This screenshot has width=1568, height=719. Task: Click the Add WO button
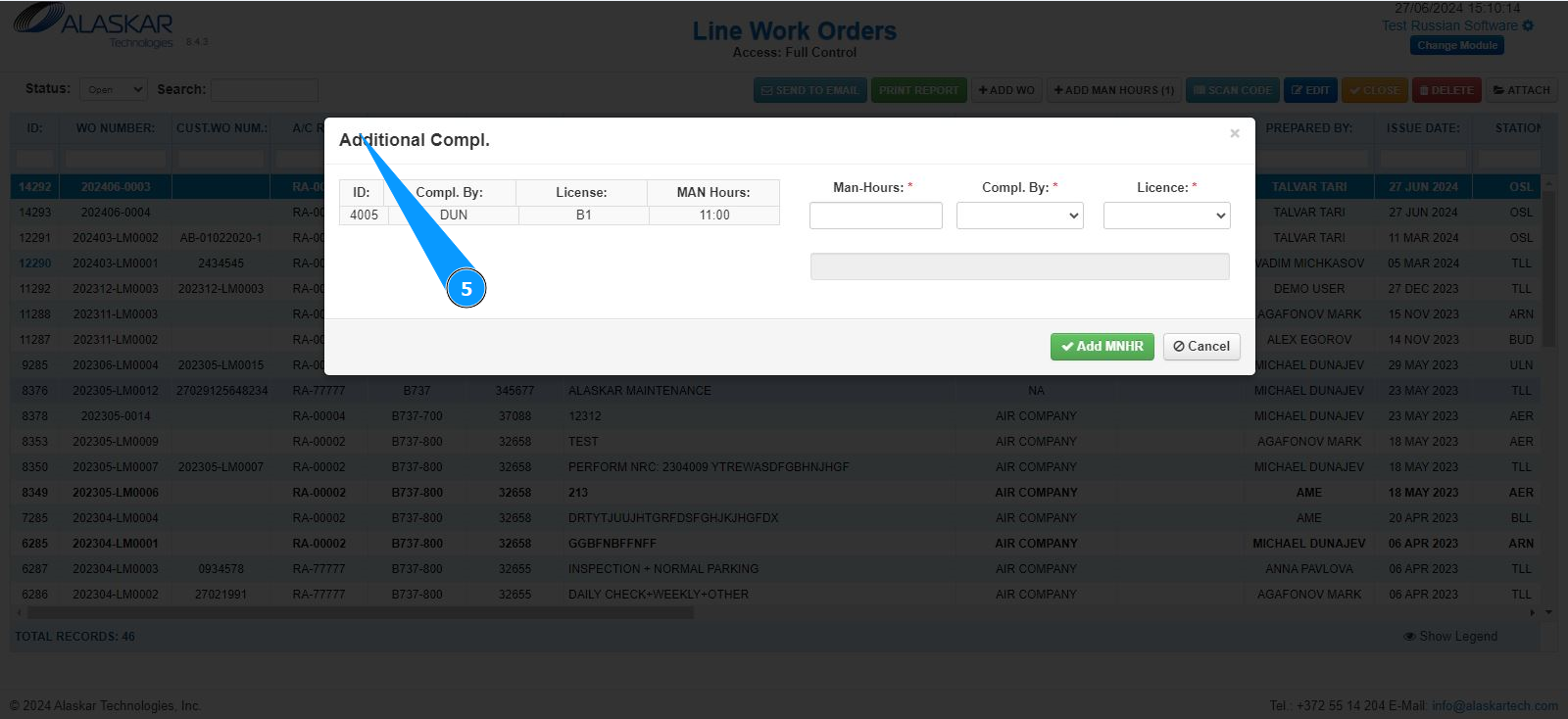pyautogui.click(x=1006, y=90)
